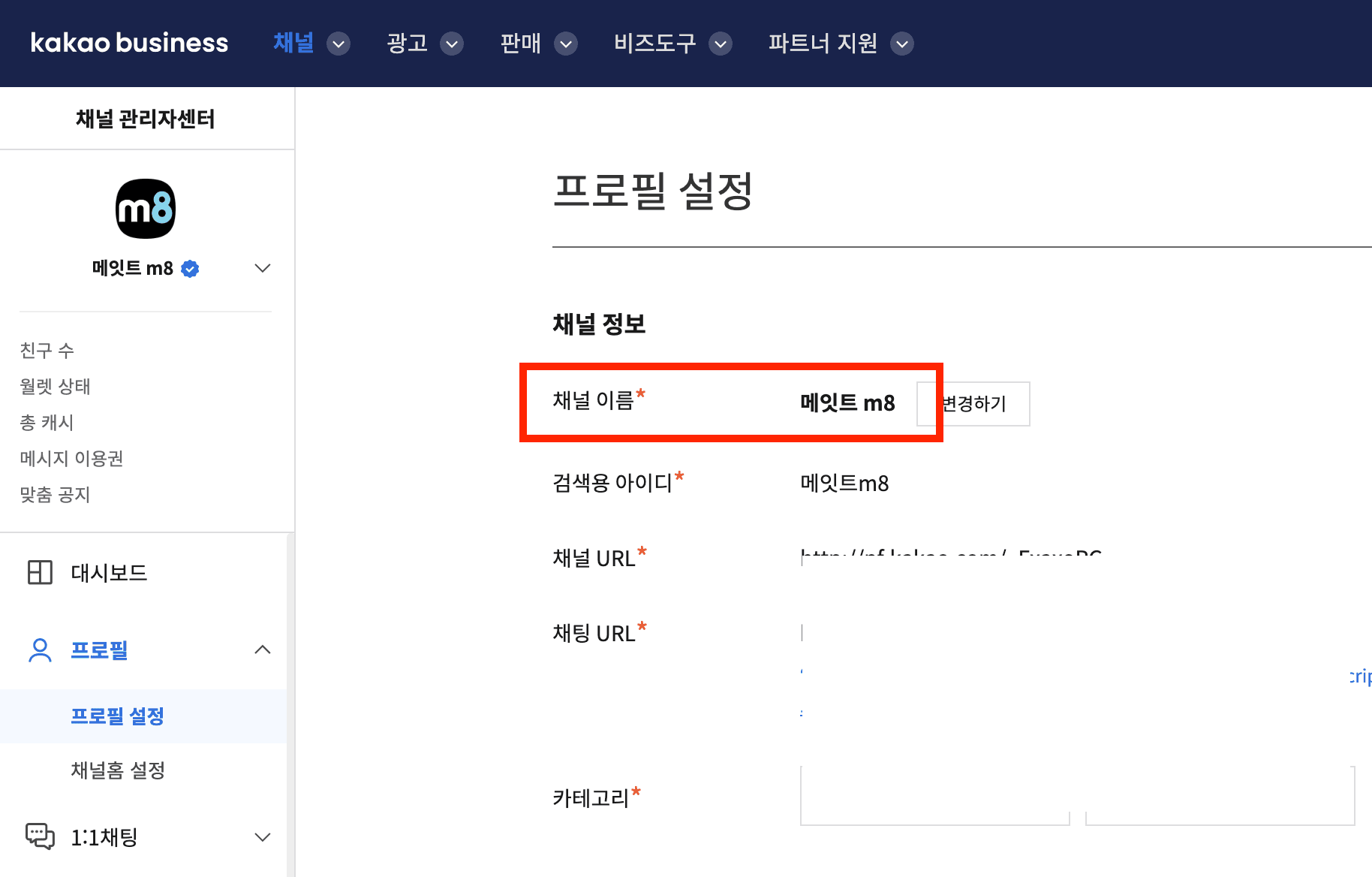
Task: Click the 대시보드 grid icon
Action: pyautogui.click(x=40, y=572)
